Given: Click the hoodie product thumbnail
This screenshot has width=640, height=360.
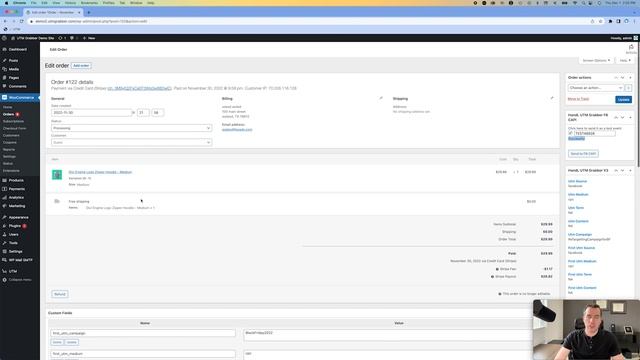Looking at the screenshot, I should [57, 175].
